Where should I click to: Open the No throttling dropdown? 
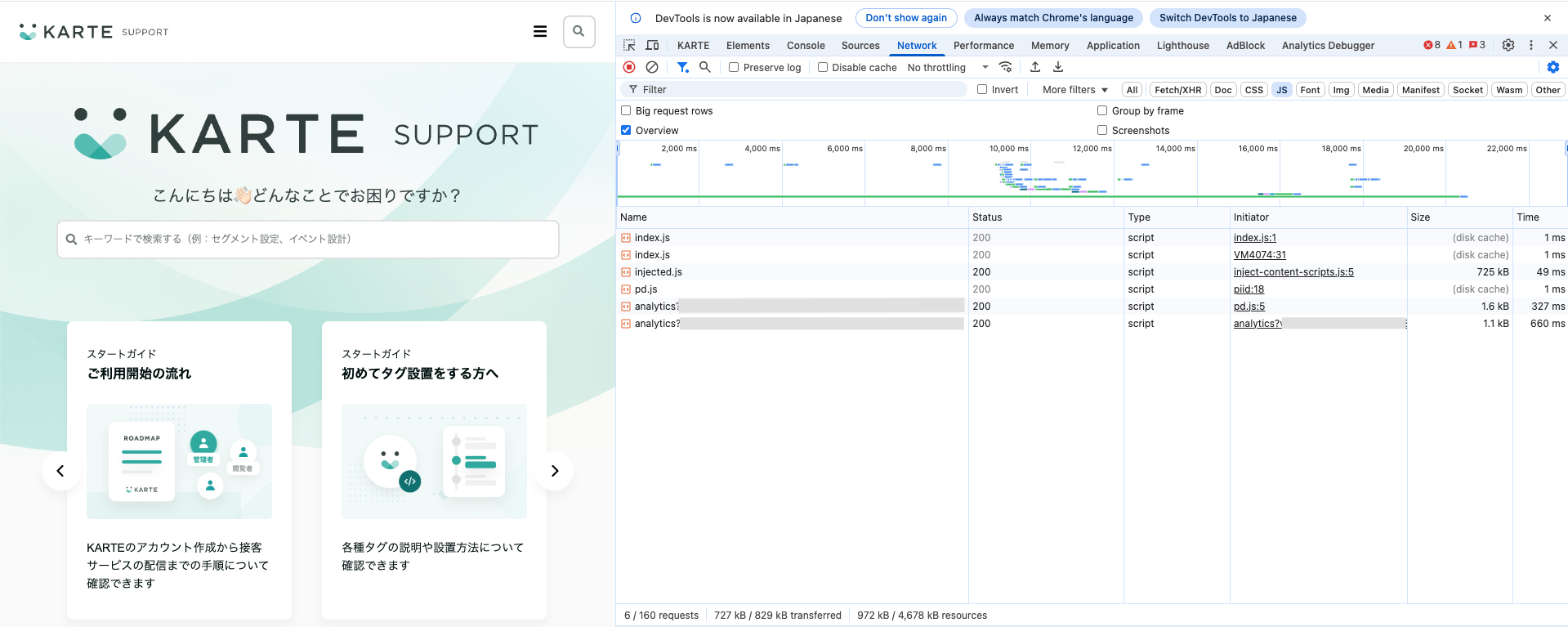[x=948, y=68]
